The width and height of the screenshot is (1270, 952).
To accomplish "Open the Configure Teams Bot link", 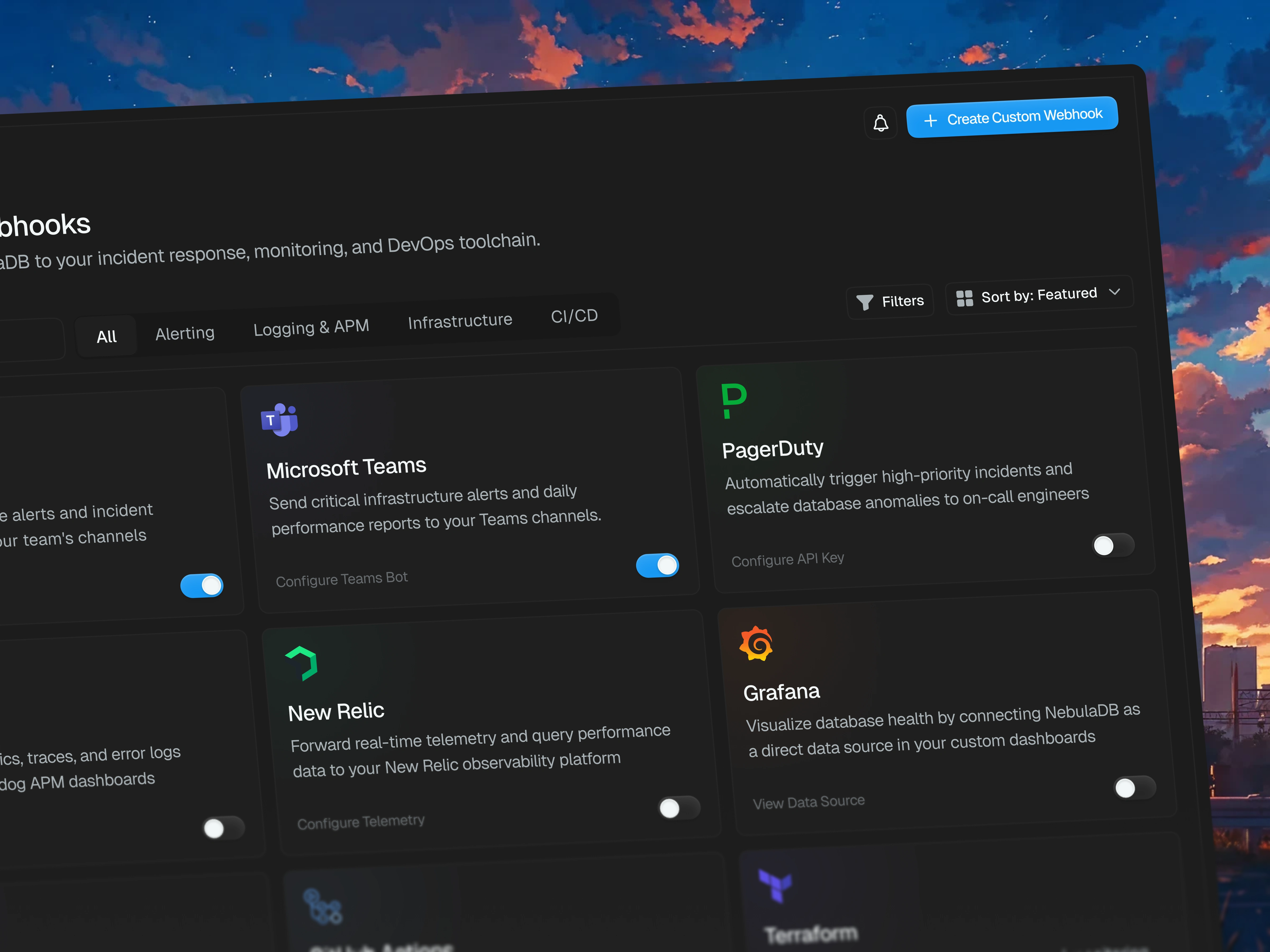I will pos(342,579).
